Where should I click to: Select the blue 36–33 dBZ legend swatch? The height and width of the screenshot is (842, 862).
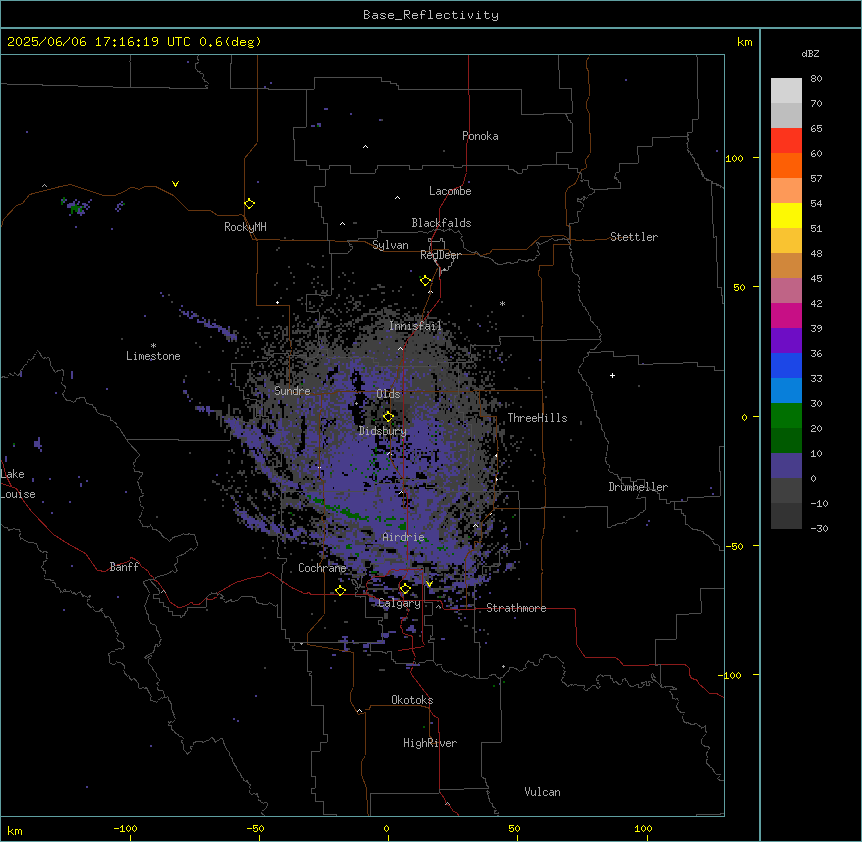[786, 366]
